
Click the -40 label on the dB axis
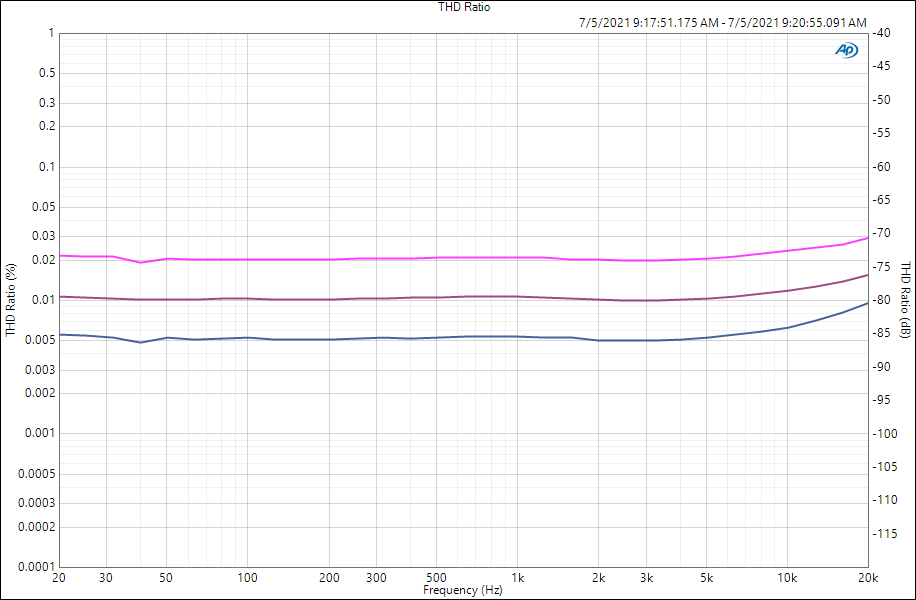[881, 33]
